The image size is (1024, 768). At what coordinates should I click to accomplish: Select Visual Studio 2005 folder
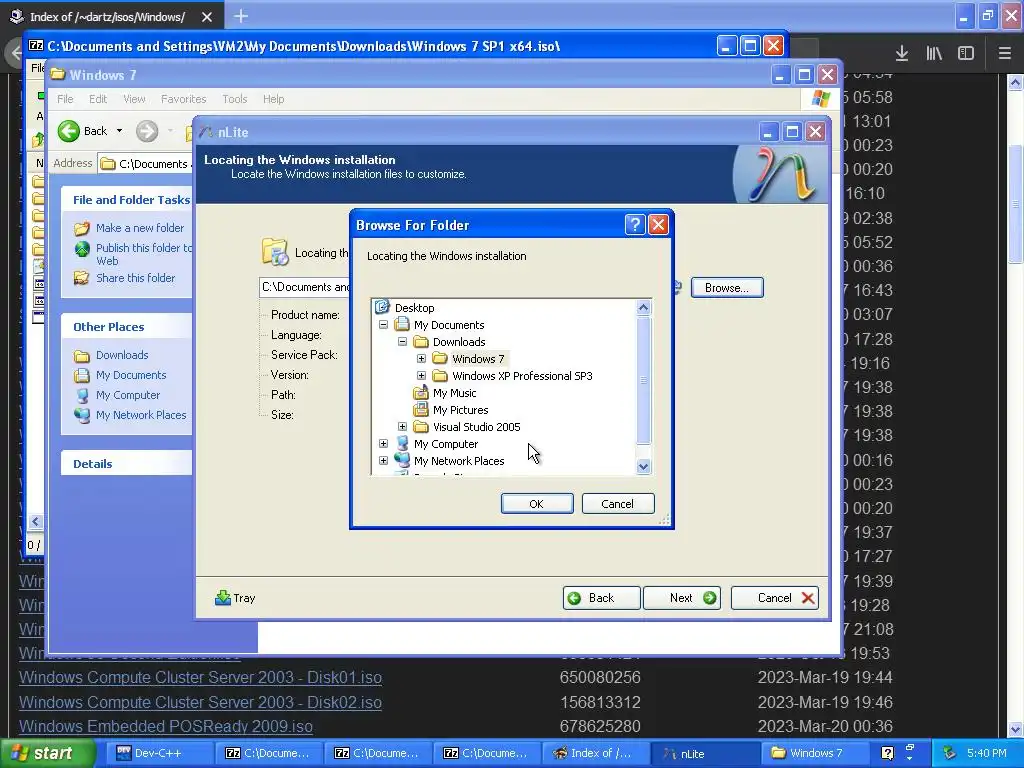pyautogui.click(x=476, y=426)
